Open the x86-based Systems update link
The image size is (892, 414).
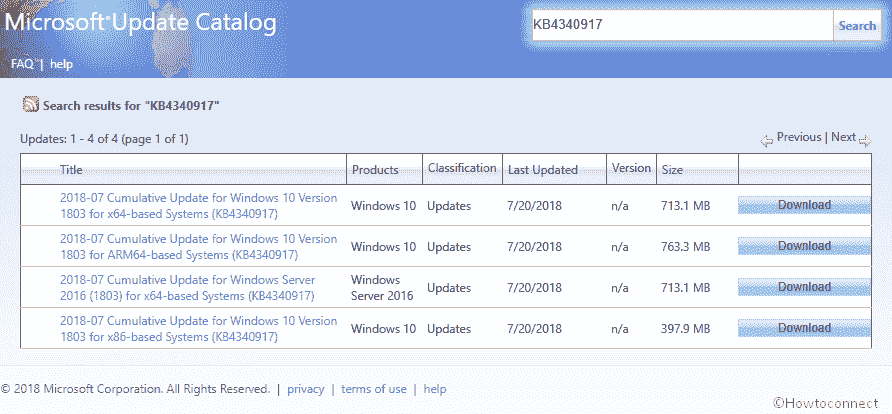(199, 329)
